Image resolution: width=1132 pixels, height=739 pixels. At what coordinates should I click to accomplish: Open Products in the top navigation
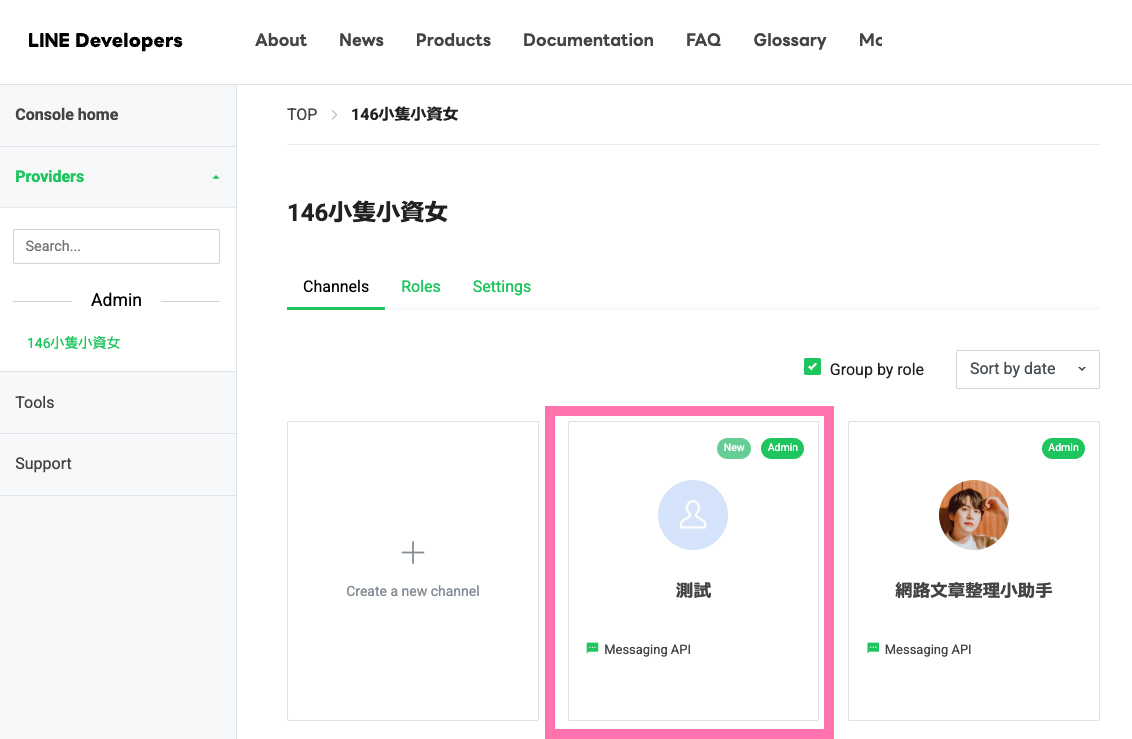click(x=453, y=41)
